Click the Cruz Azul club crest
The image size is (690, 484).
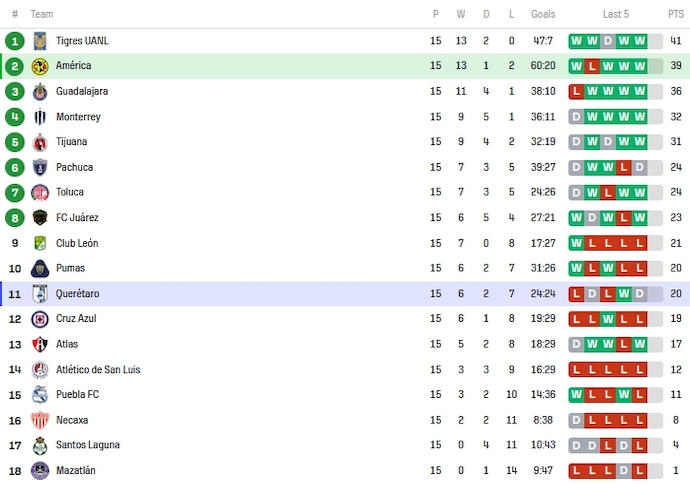click(40, 319)
